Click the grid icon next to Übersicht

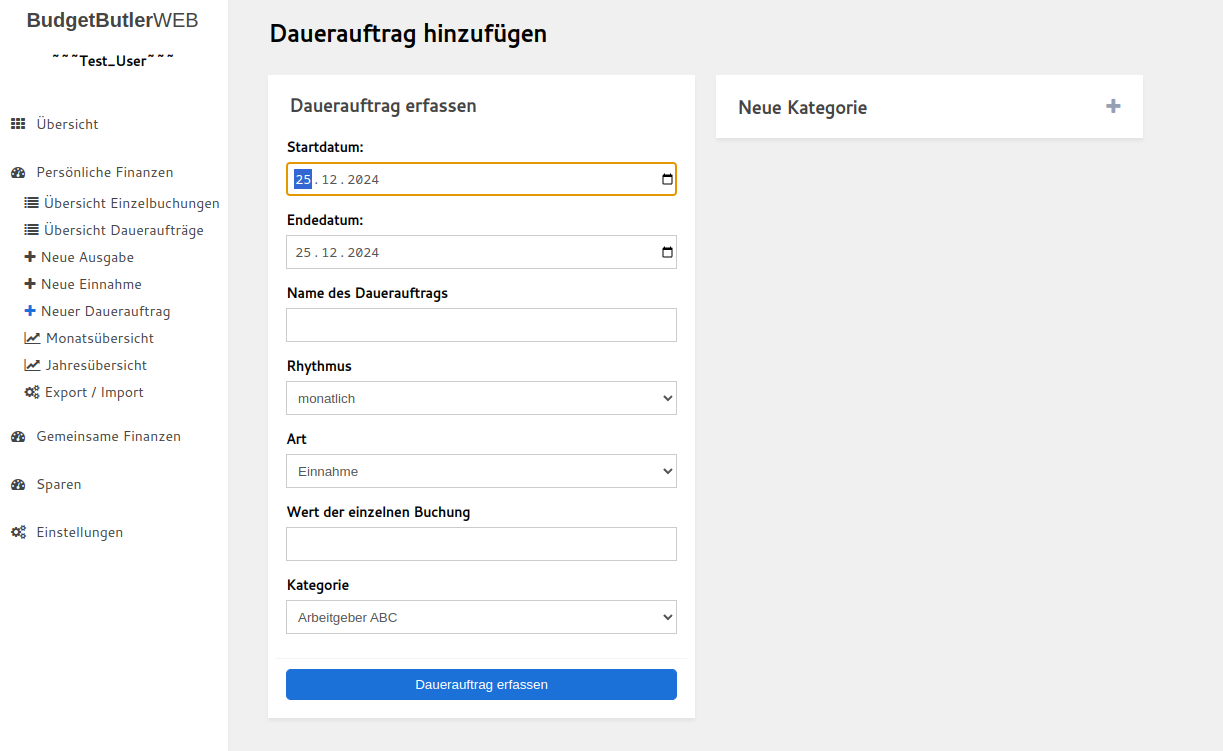click(x=20, y=123)
